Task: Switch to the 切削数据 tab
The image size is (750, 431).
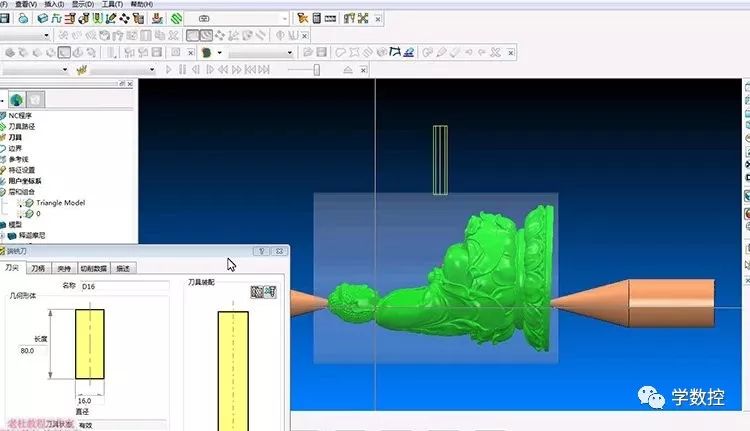Action: click(93, 268)
